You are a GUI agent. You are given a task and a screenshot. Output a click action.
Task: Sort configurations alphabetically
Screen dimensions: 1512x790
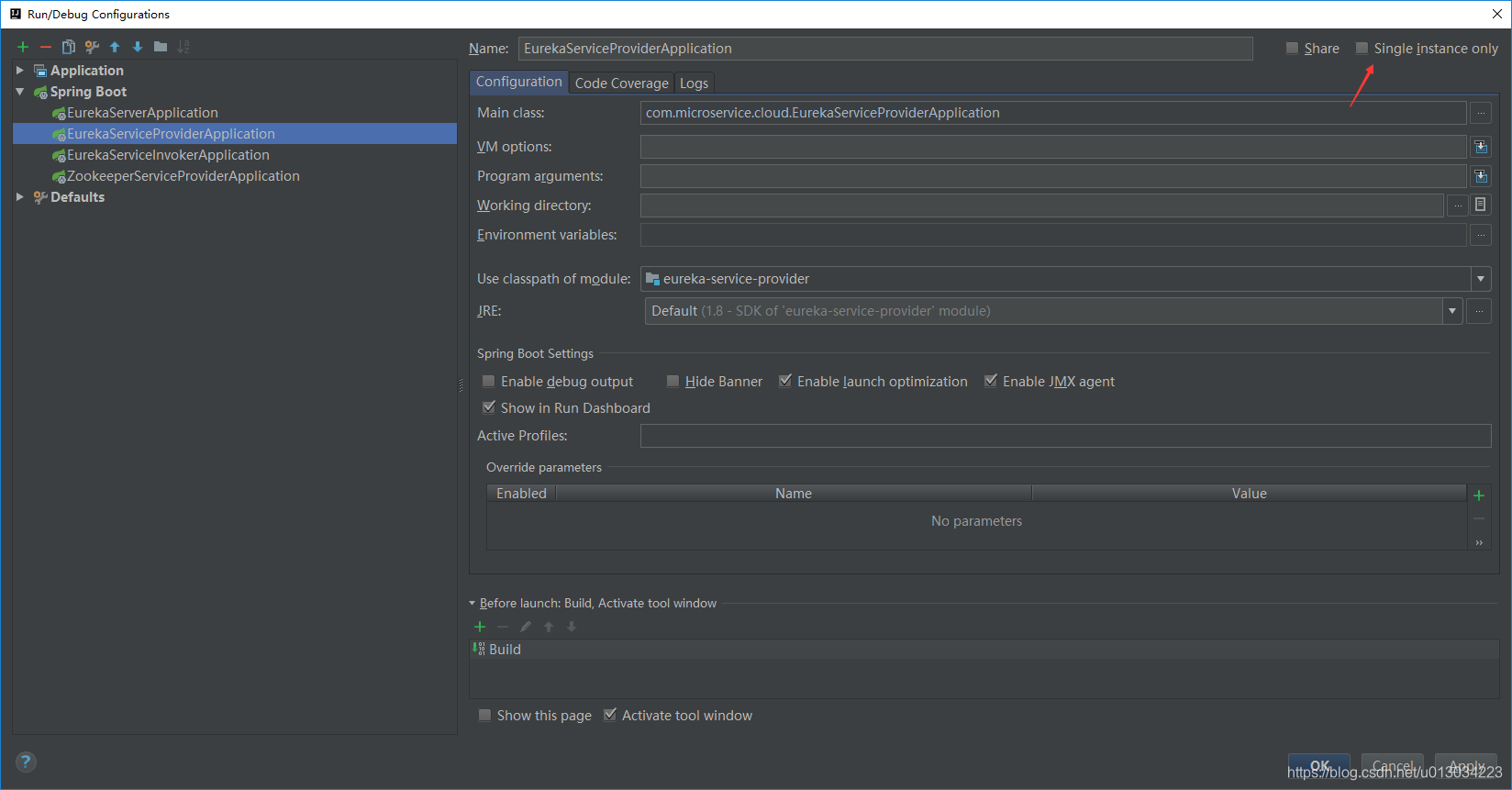pyautogui.click(x=183, y=47)
